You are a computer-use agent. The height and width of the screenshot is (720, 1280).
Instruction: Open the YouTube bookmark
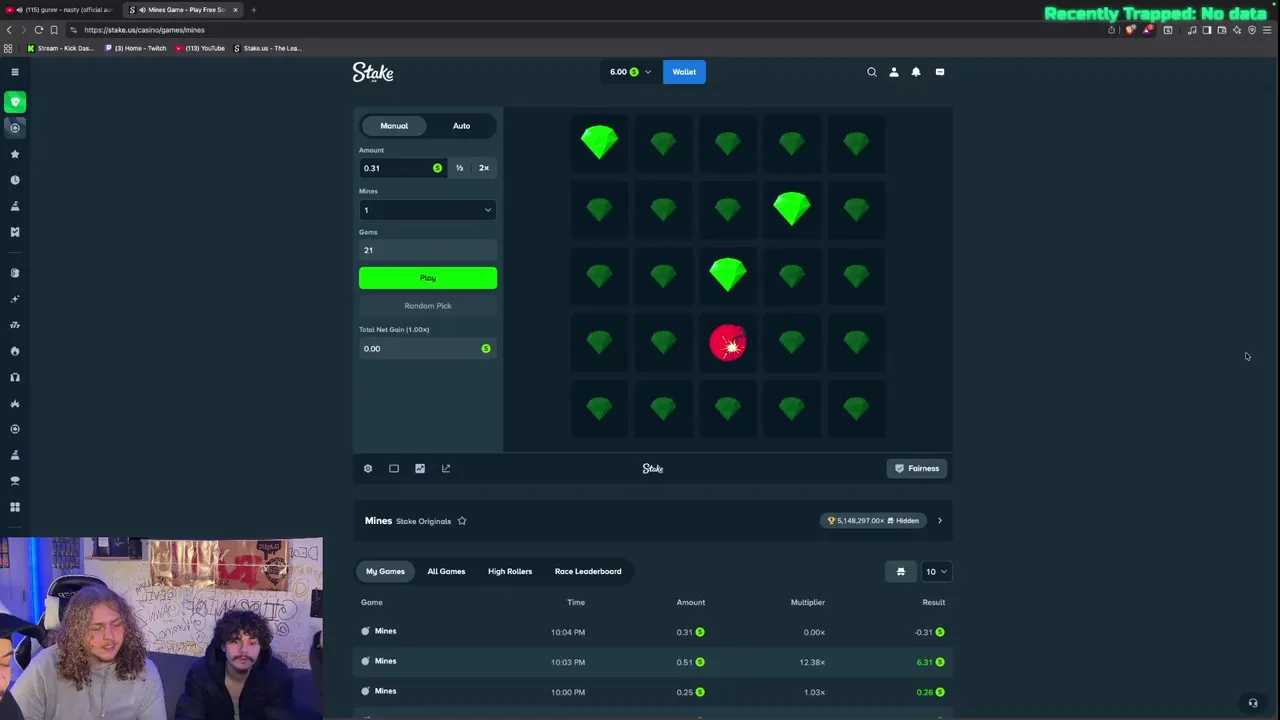click(200, 48)
